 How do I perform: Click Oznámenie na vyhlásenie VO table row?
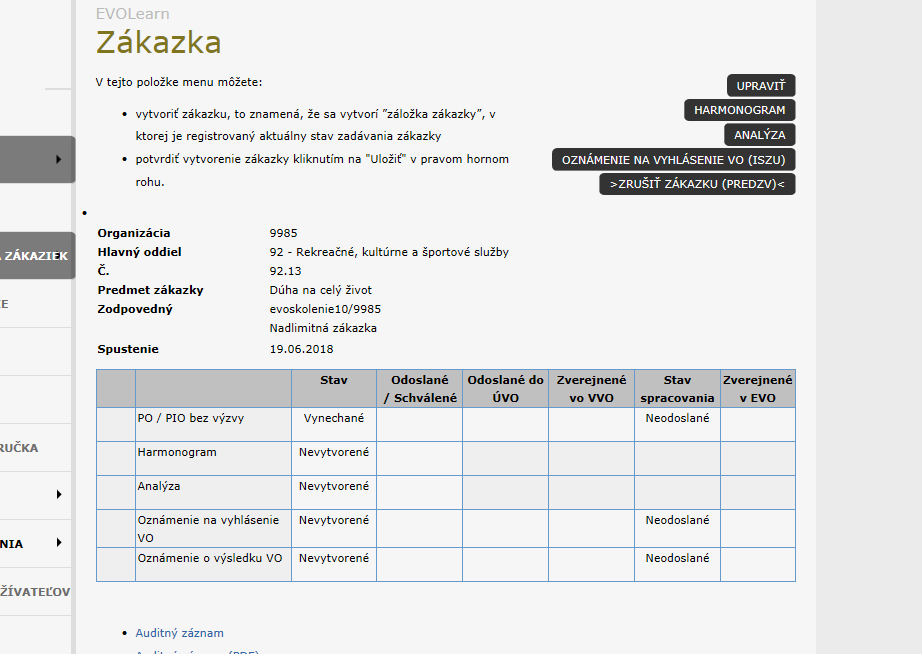[208, 528]
